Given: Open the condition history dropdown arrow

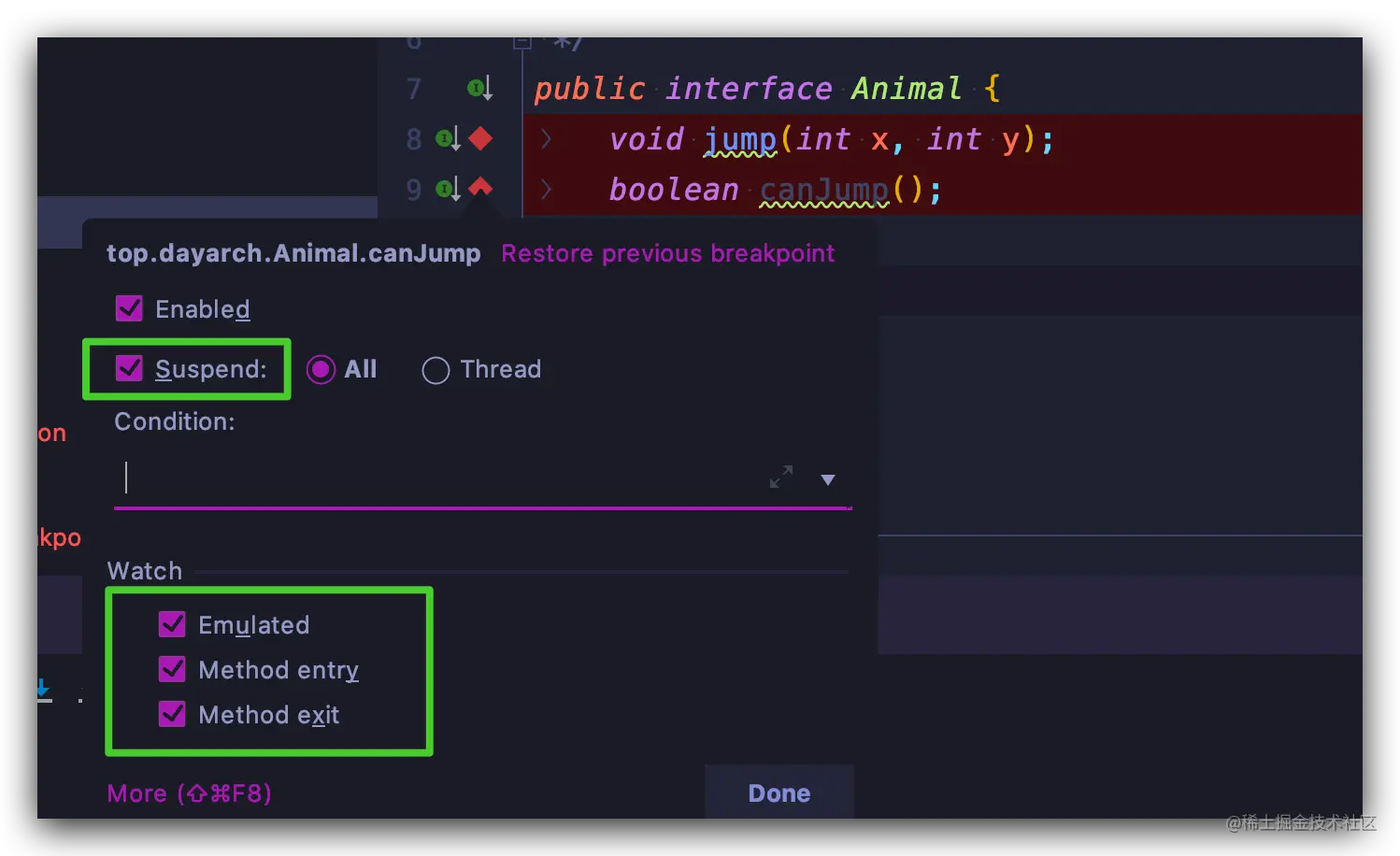Looking at the screenshot, I should coord(828,479).
